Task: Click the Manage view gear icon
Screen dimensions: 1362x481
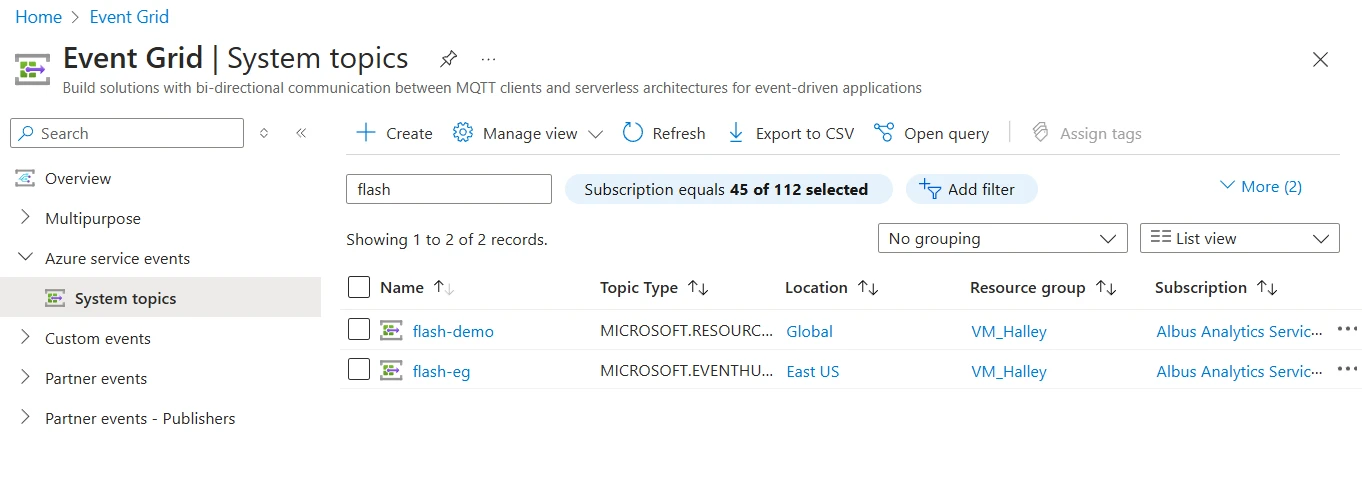Action: point(462,133)
